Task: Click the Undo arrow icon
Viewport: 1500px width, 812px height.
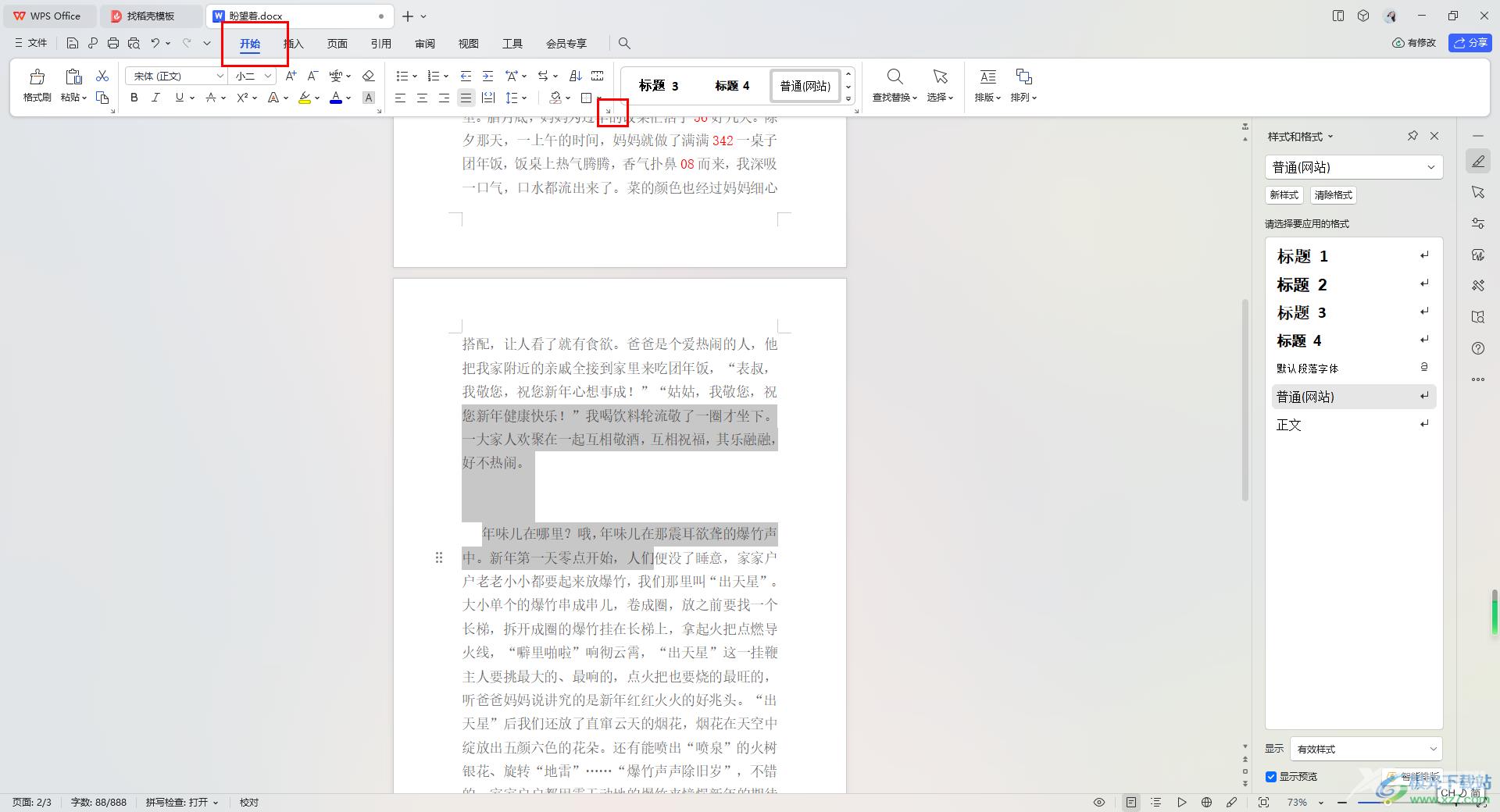Action: [x=155, y=43]
